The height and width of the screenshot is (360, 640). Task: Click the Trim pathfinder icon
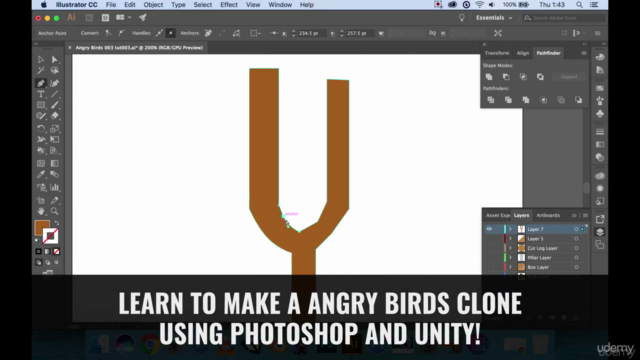point(508,100)
